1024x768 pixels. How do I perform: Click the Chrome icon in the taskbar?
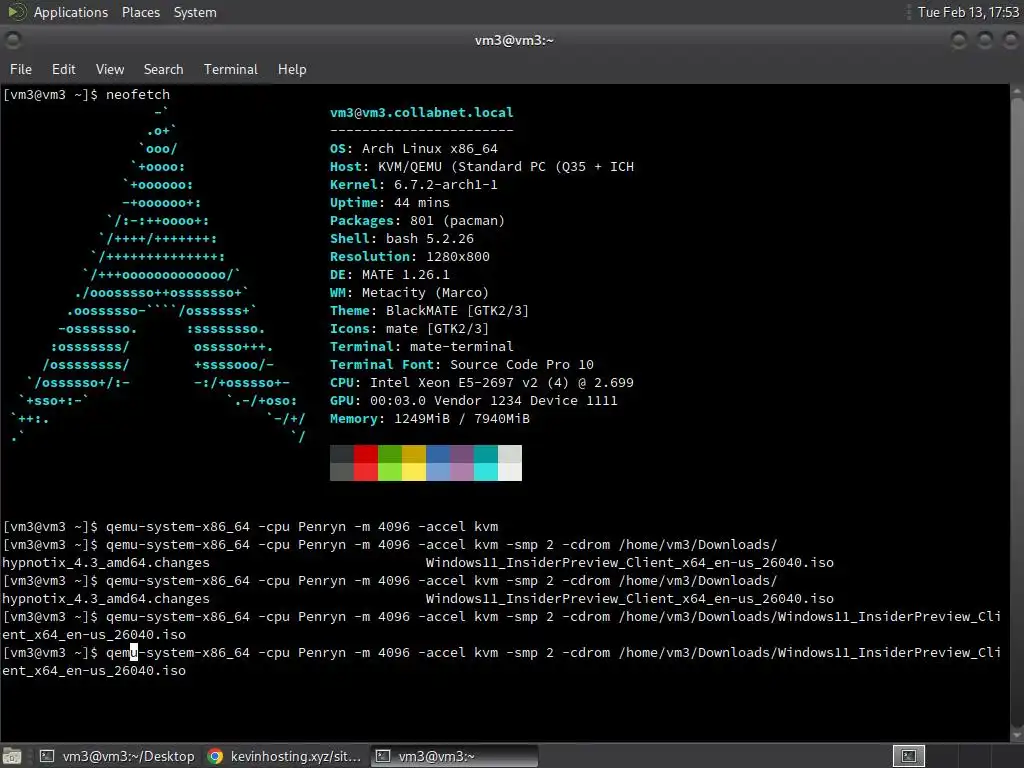coord(215,756)
